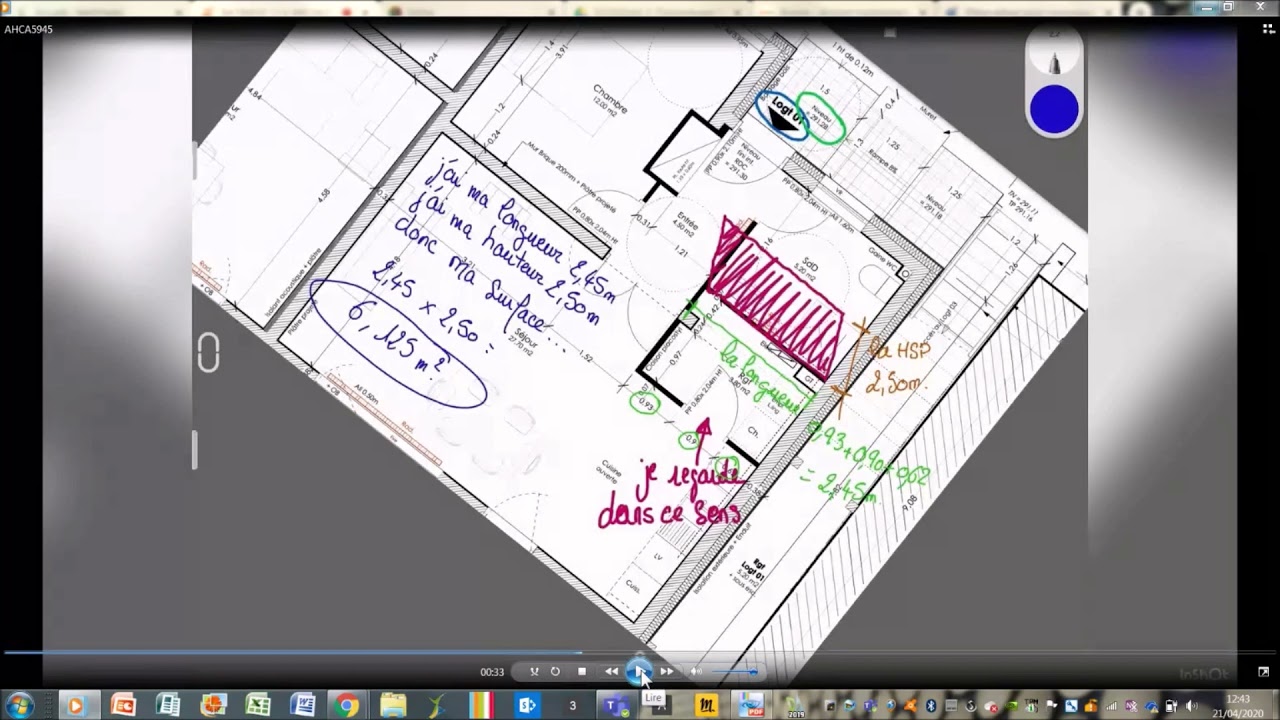Open the colorful striped taskbar icon
1280x720 pixels.
point(482,705)
